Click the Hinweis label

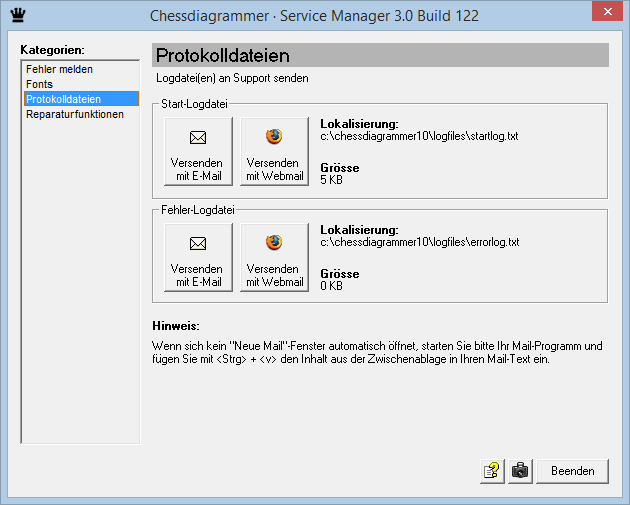176,326
